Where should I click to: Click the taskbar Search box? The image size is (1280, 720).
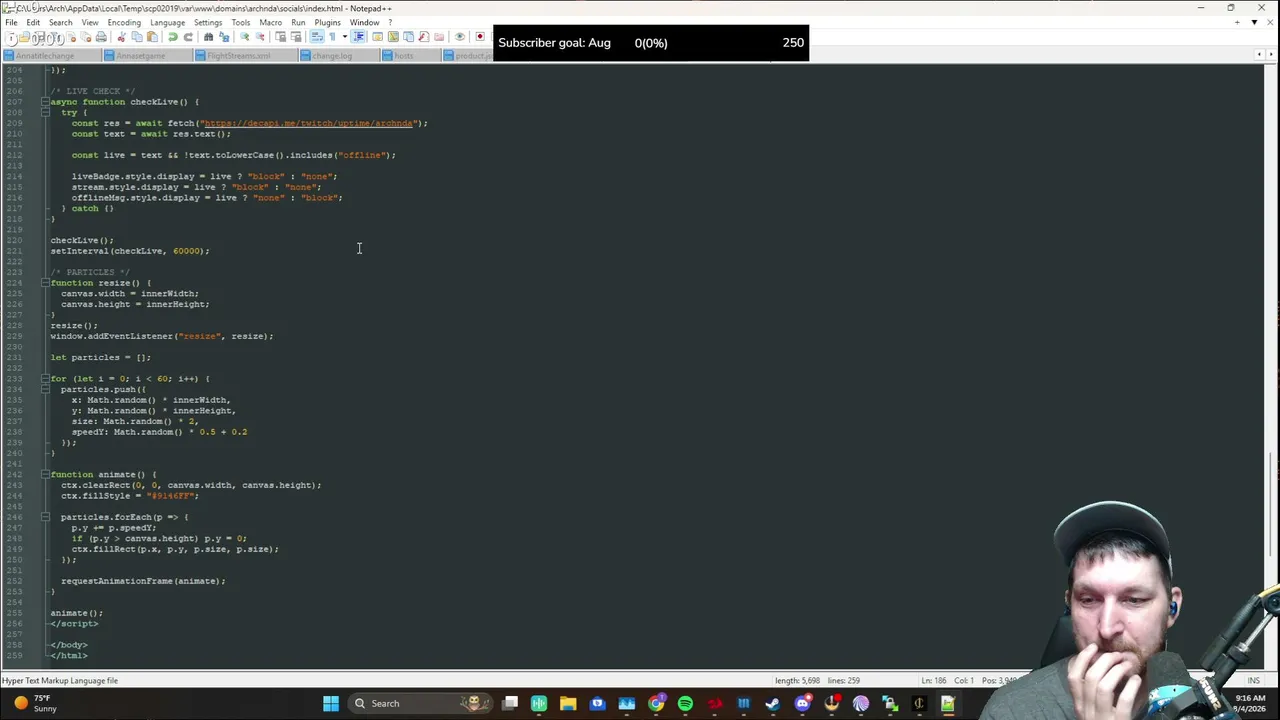[420, 703]
